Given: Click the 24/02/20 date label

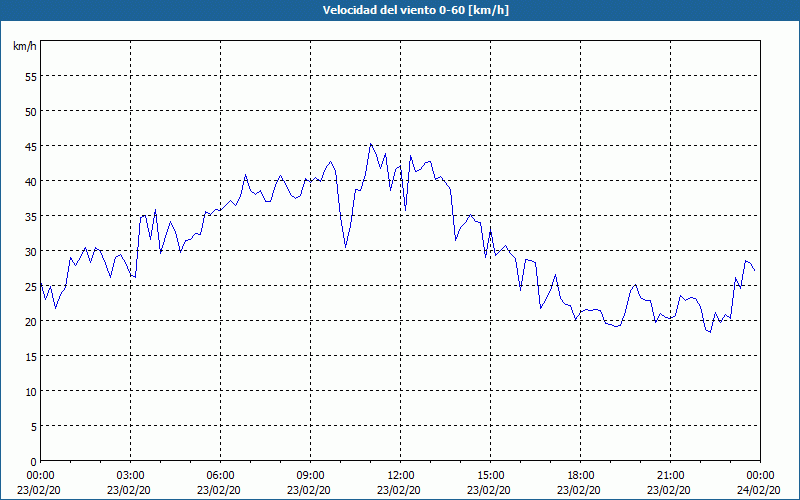Looking at the screenshot, I should click(759, 490).
